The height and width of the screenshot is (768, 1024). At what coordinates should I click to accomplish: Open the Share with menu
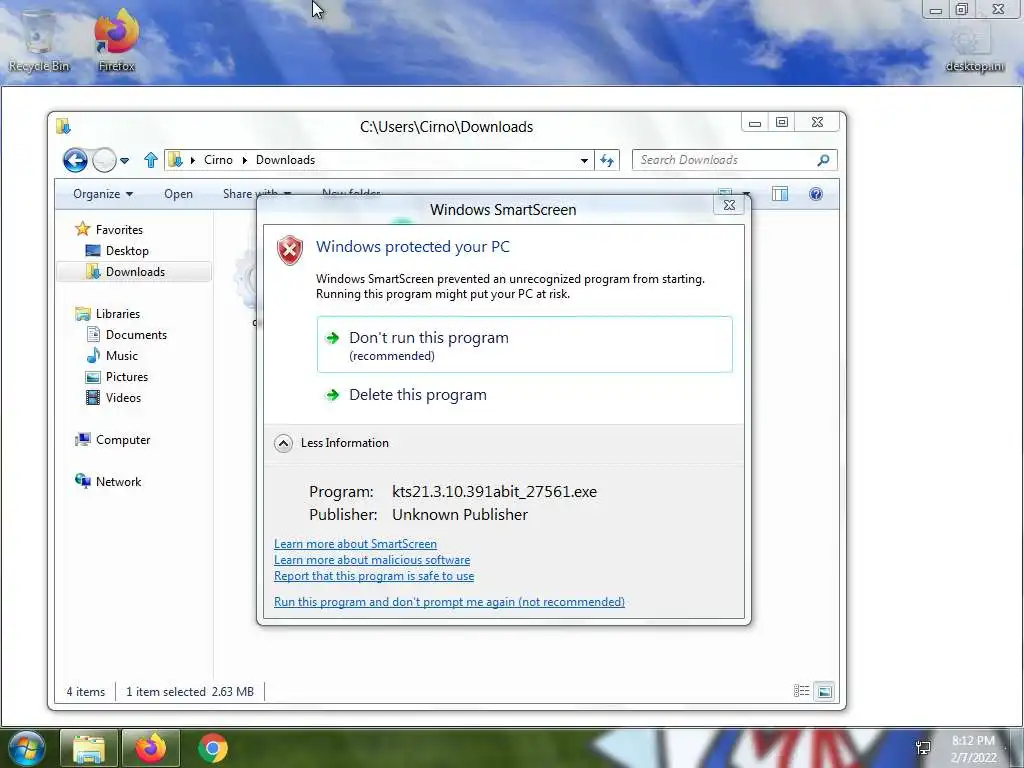pos(257,194)
